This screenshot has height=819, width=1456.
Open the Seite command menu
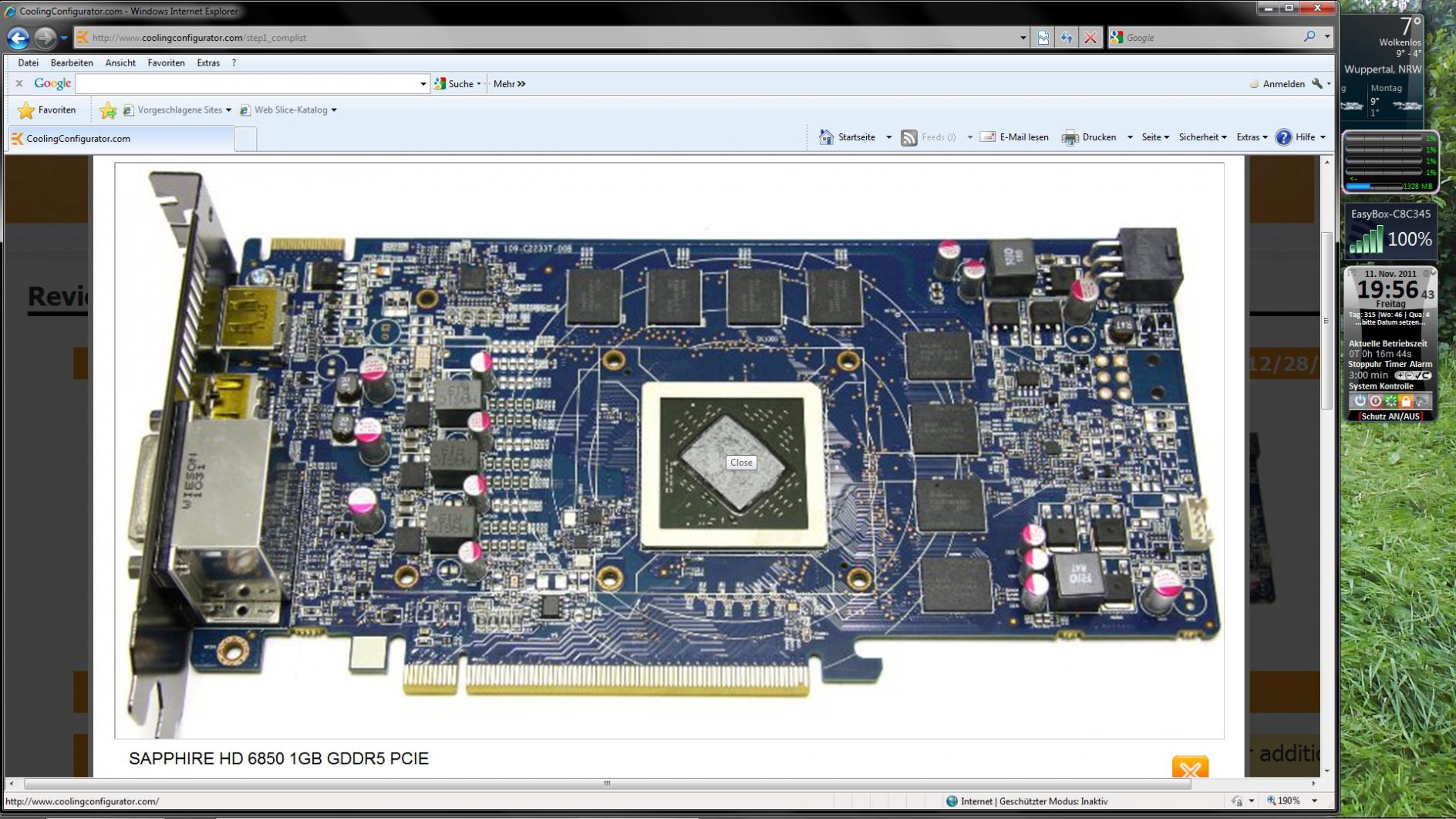tap(1155, 137)
